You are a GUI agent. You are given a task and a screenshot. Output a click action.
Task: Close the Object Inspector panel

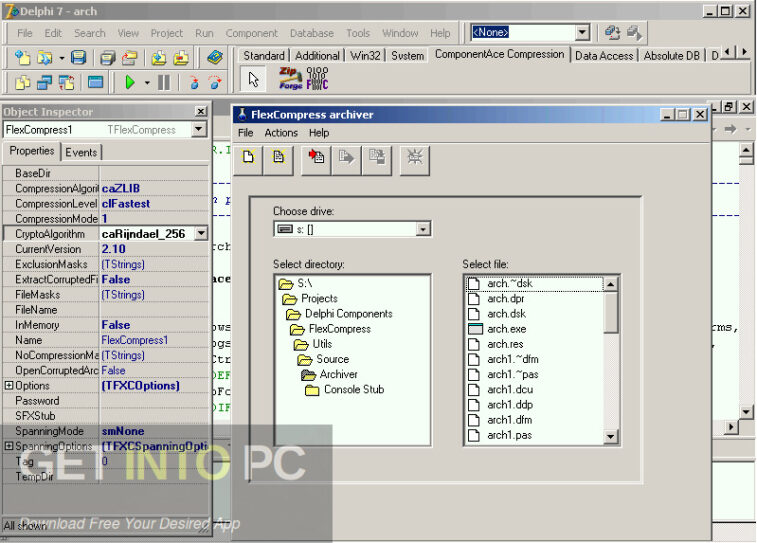[201, 111]
